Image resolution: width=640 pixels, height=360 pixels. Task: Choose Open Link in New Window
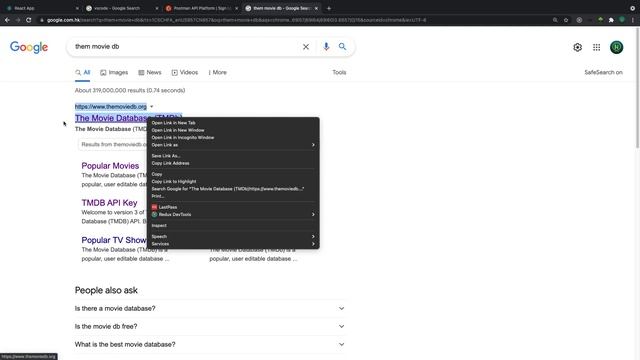pyautogui.click(x=233, y=130)
